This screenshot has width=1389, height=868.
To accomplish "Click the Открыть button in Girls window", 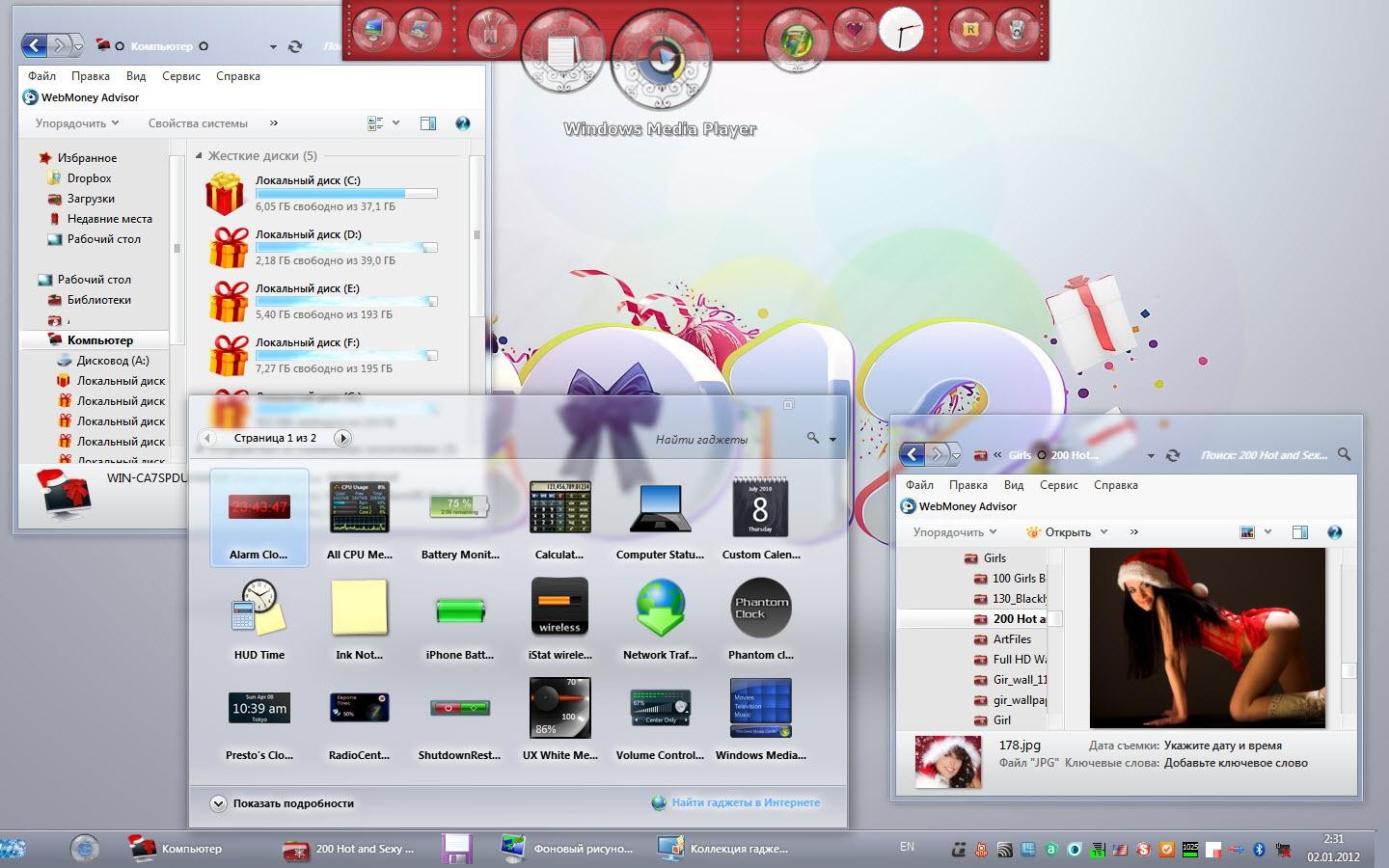I will (x=1058, y=532).
